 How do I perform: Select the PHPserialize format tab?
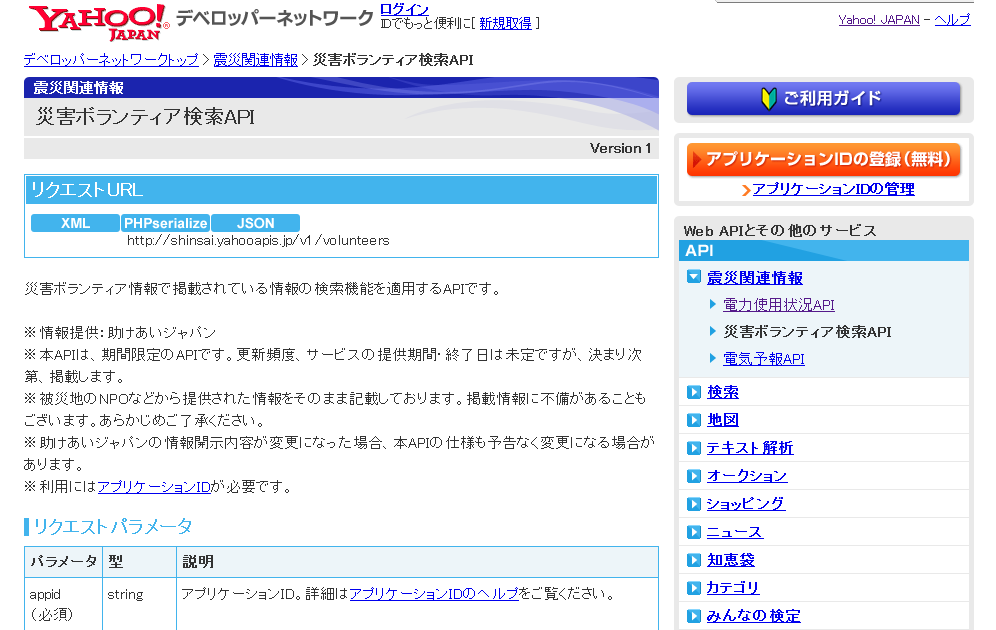(165, 223)
